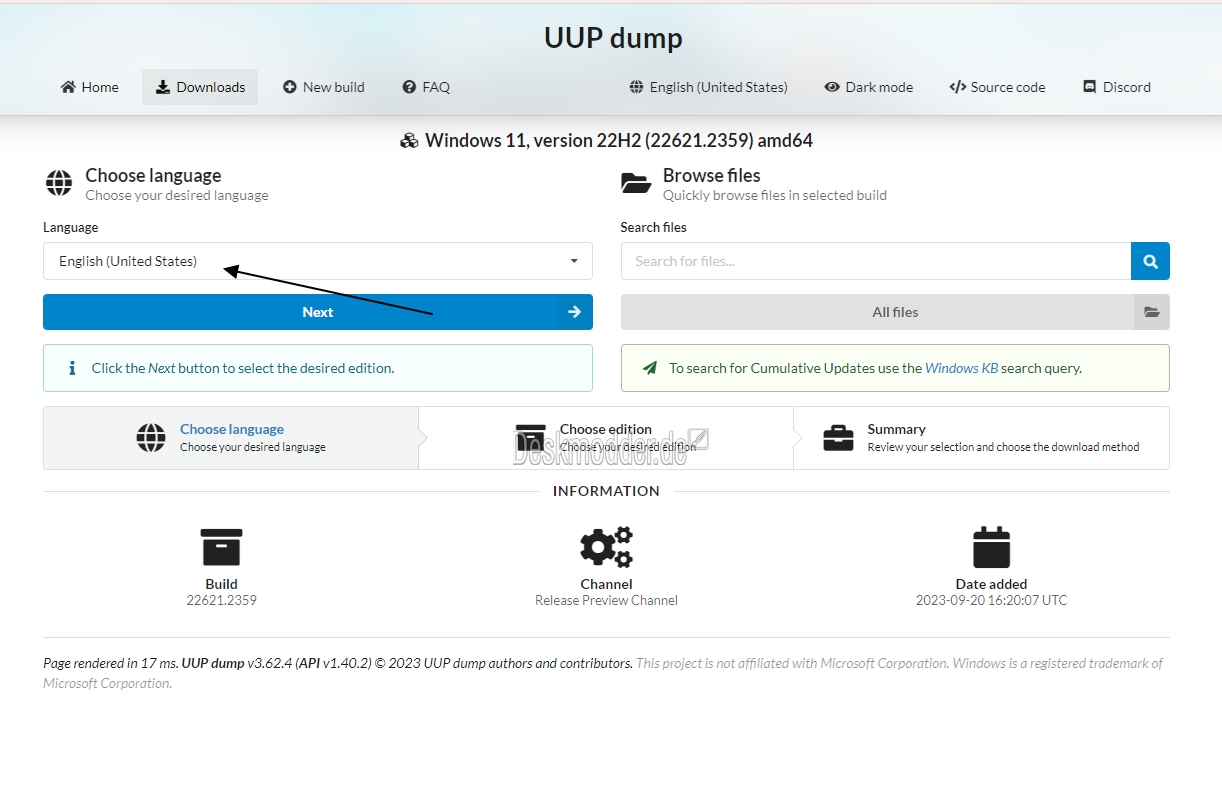
Task: Click the Source code brackets icon
Action: pyautogui.click(x=958, y=87)
